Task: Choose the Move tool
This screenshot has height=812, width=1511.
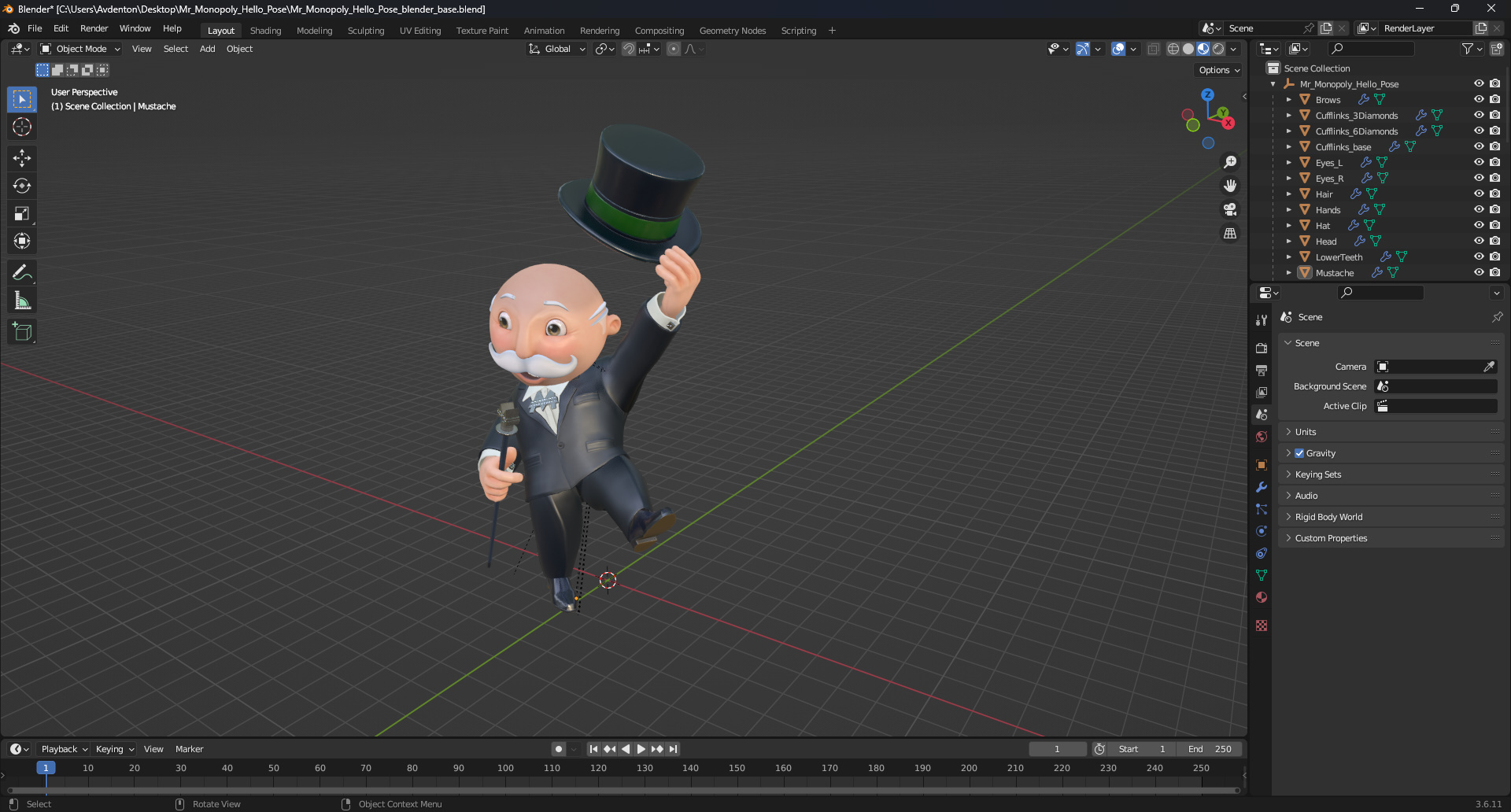Action: coord(22,158)
